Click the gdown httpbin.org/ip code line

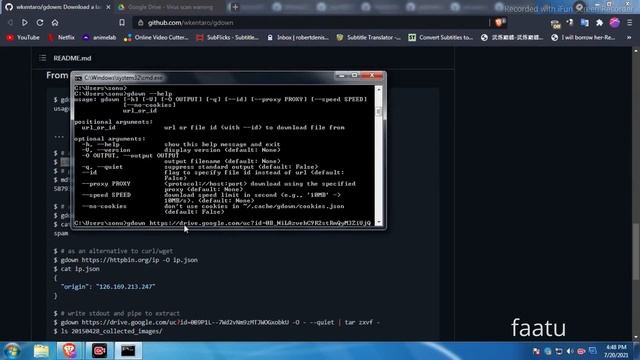click(x=126, y=260)
